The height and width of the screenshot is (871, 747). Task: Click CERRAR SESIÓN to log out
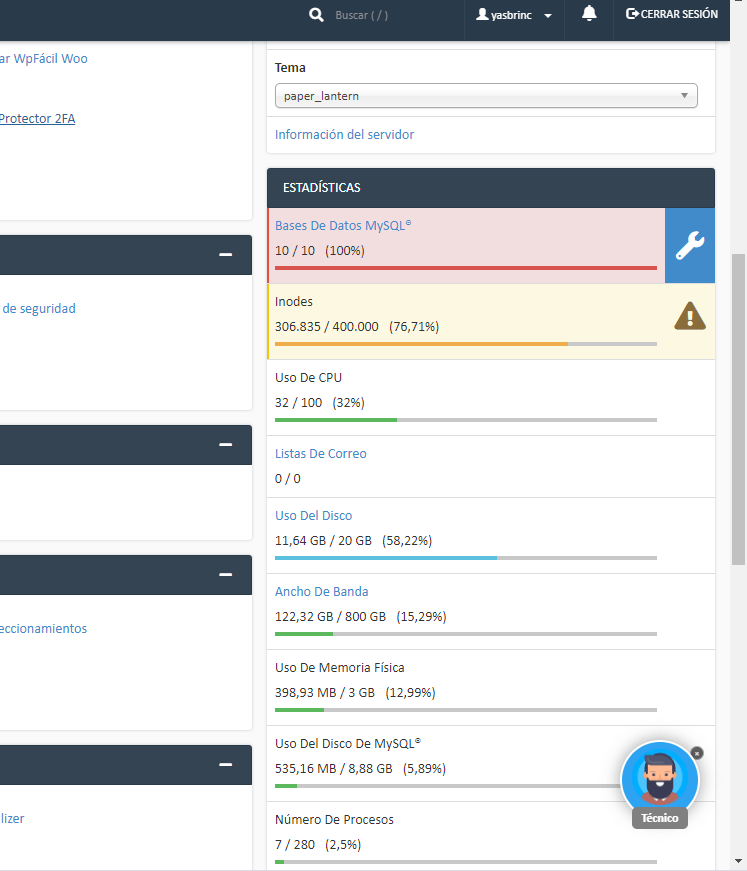click(x=679, y=14)
